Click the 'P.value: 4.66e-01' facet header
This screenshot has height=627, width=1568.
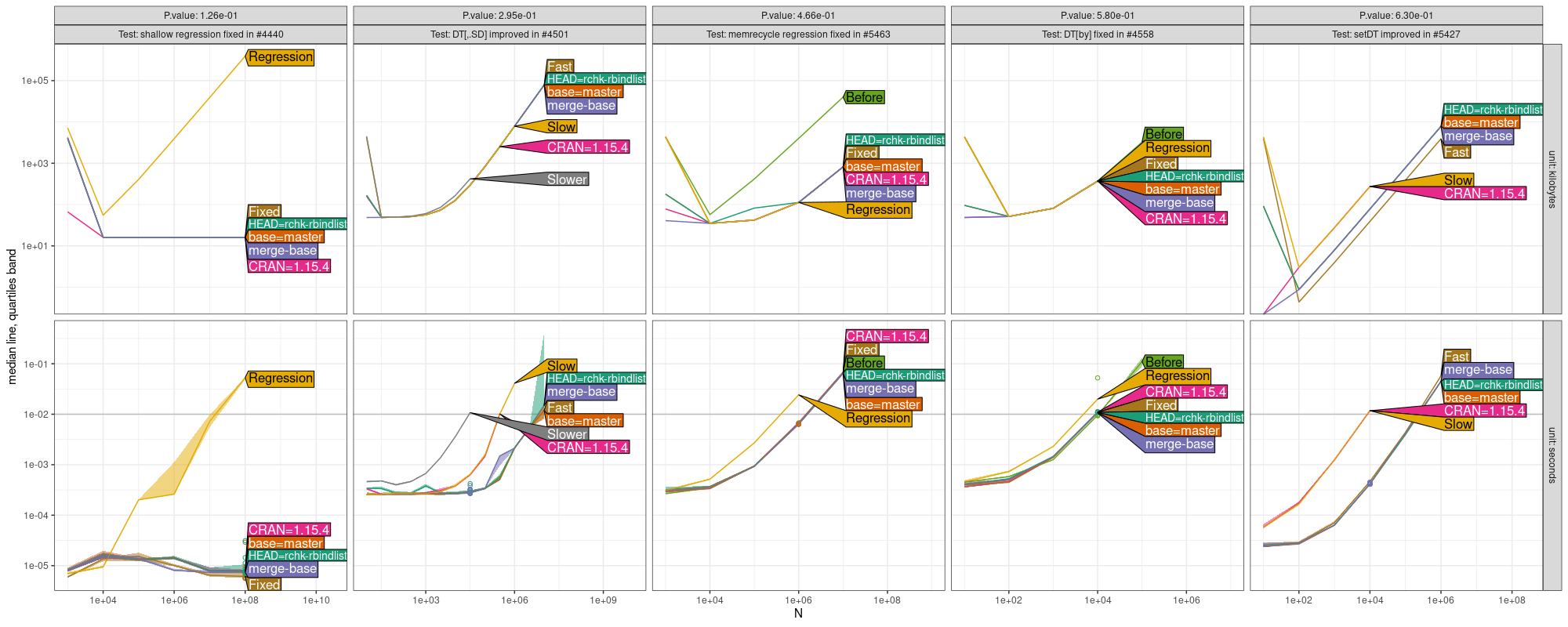point(798,16)
